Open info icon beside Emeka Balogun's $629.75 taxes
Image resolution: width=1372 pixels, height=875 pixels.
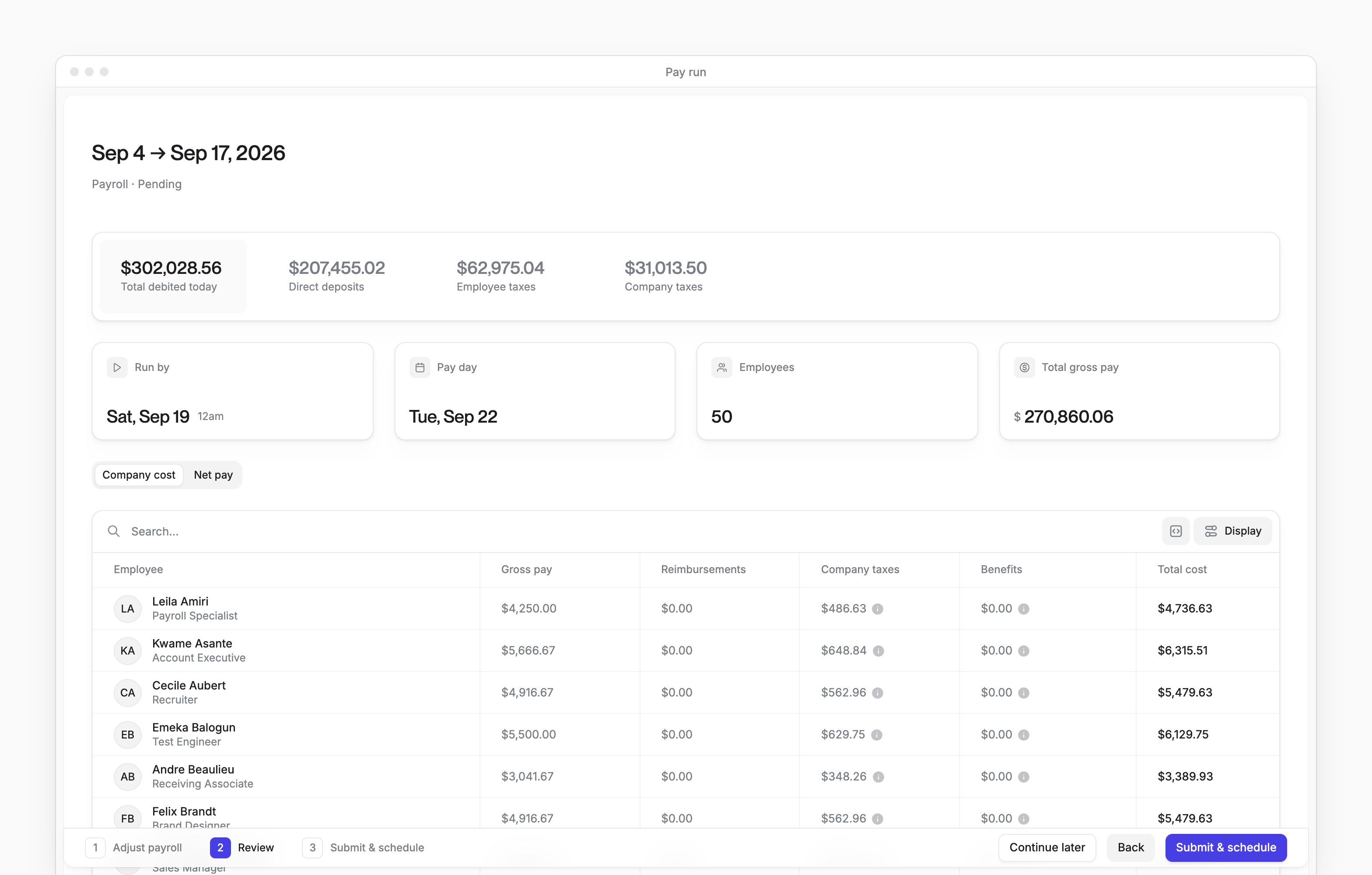876,735
